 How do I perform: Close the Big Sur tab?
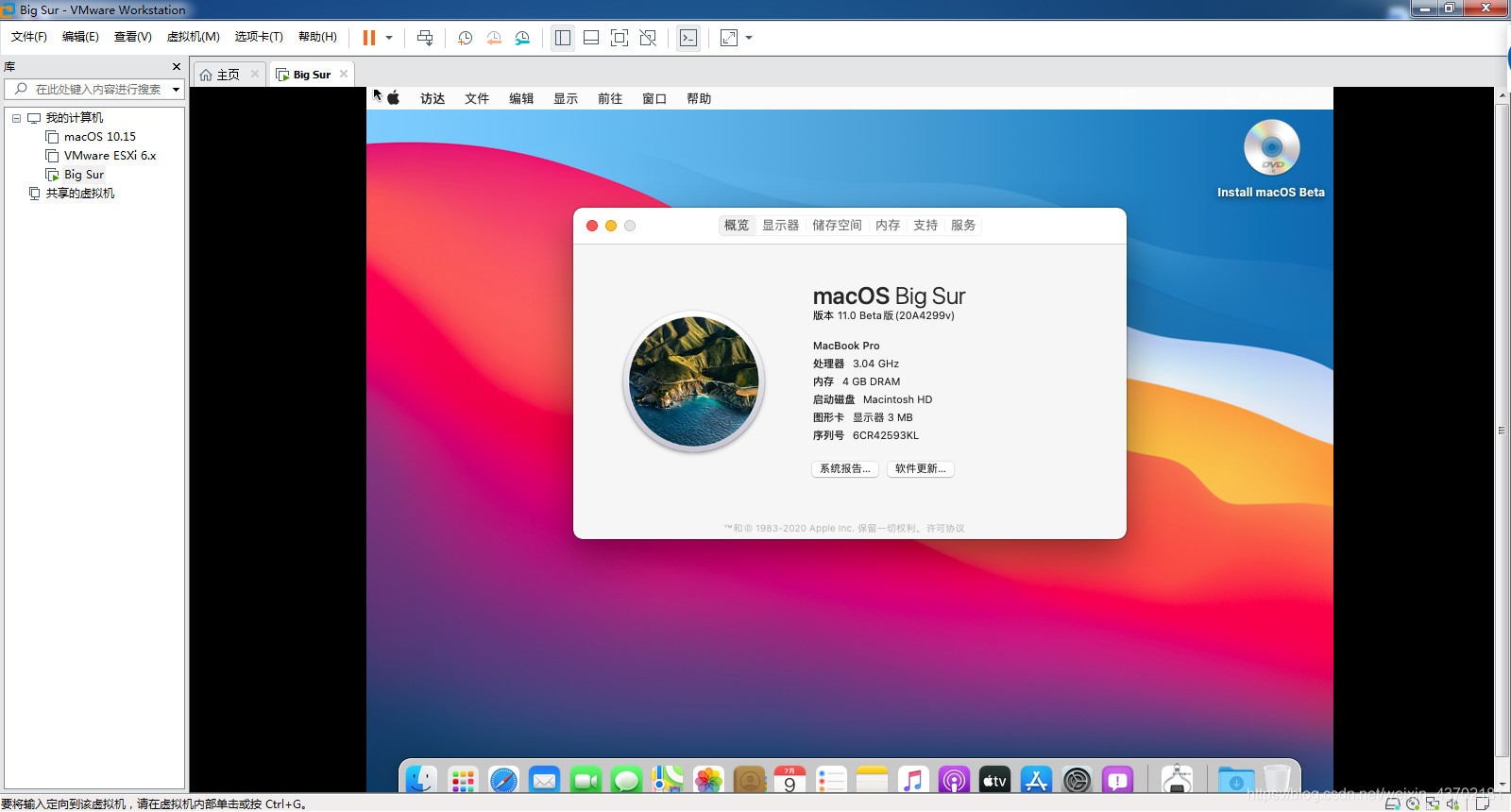pyautogui.click(x=344, y=74)
